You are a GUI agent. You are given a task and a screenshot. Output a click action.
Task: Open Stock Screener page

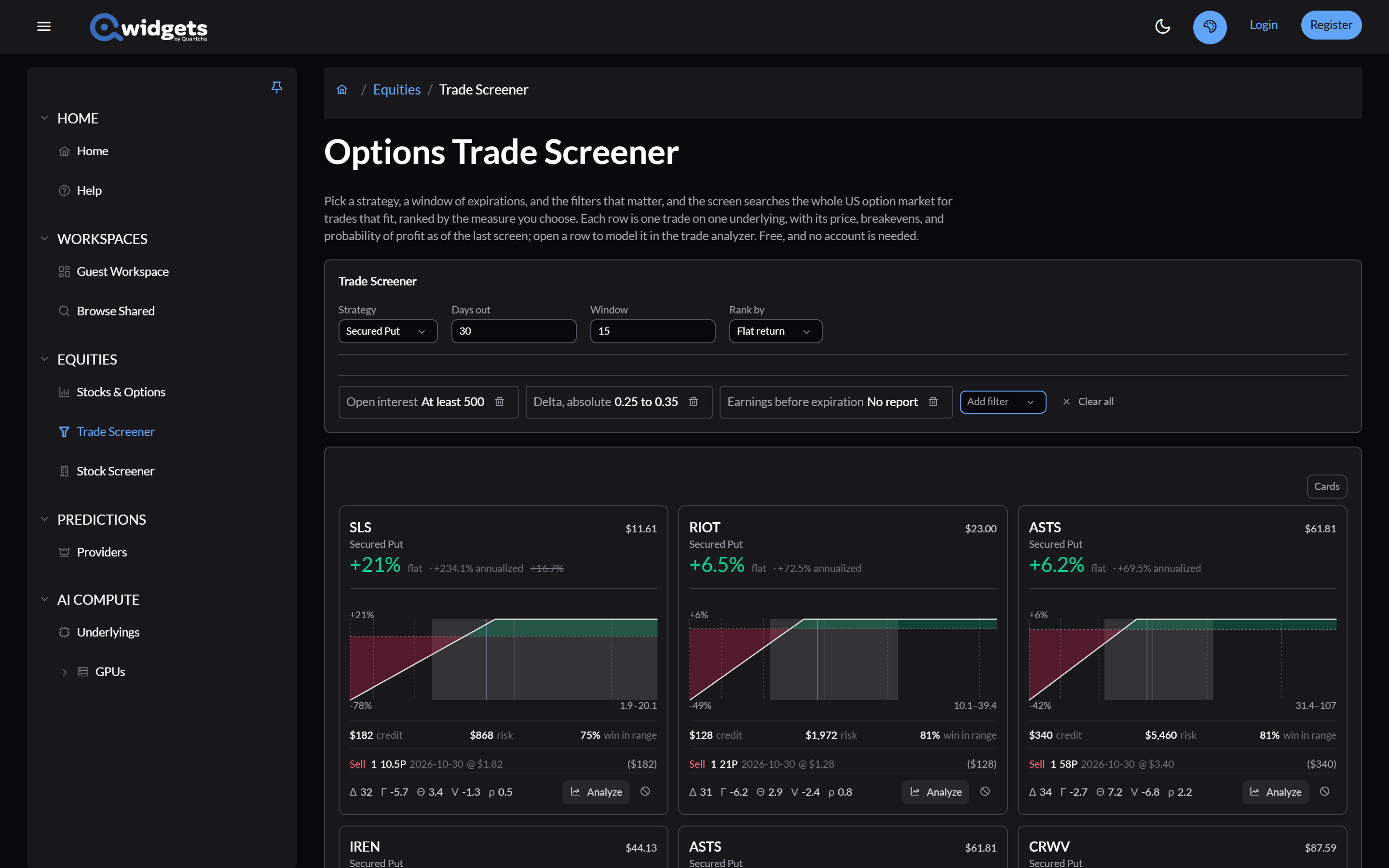click(115, 471)
